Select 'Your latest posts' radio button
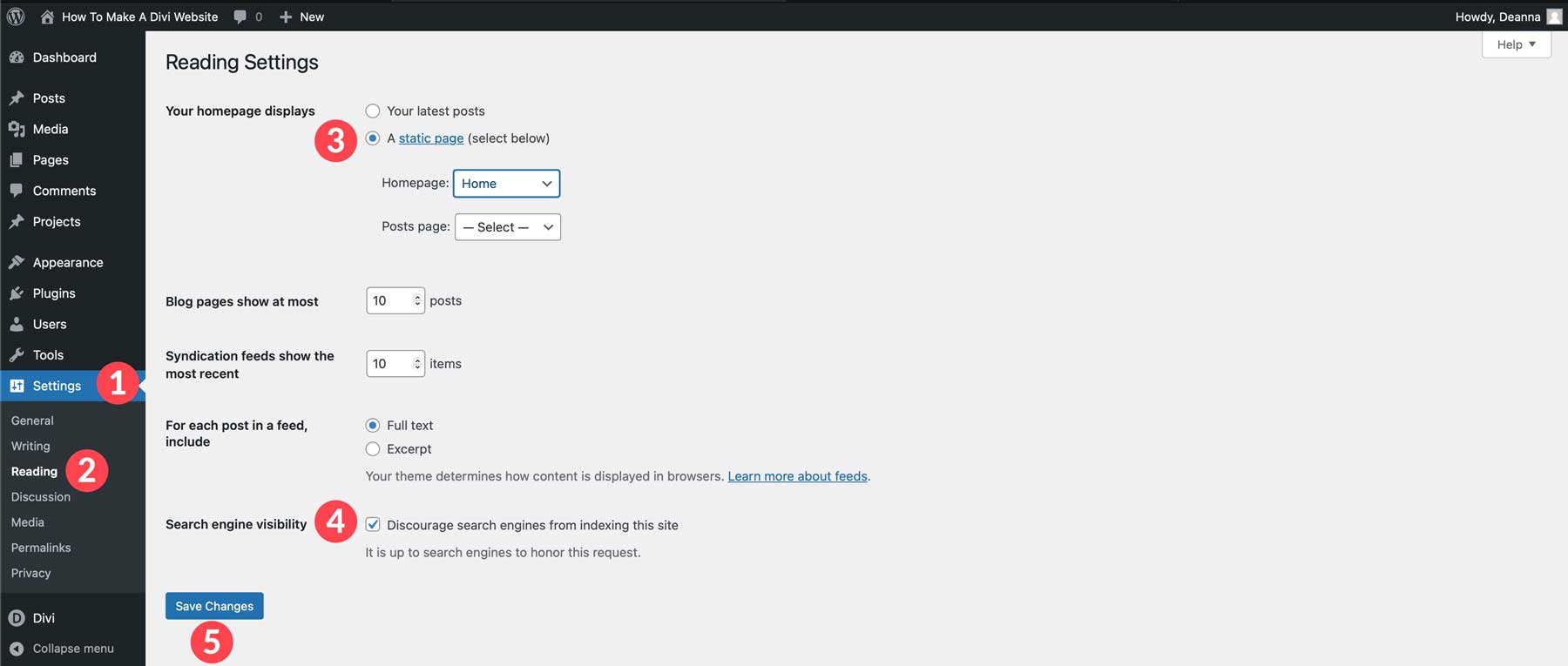 [373, 111]
